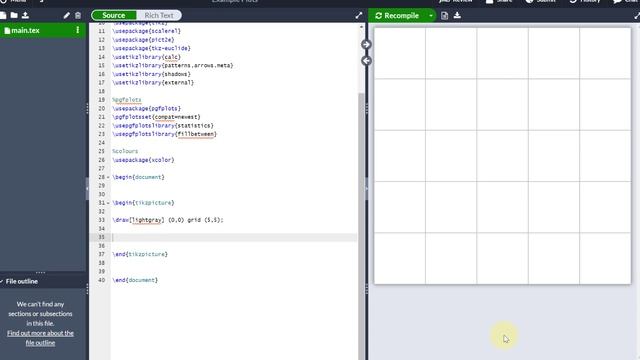Click the \end{tikzpicture} line

(x=140, y=254)
